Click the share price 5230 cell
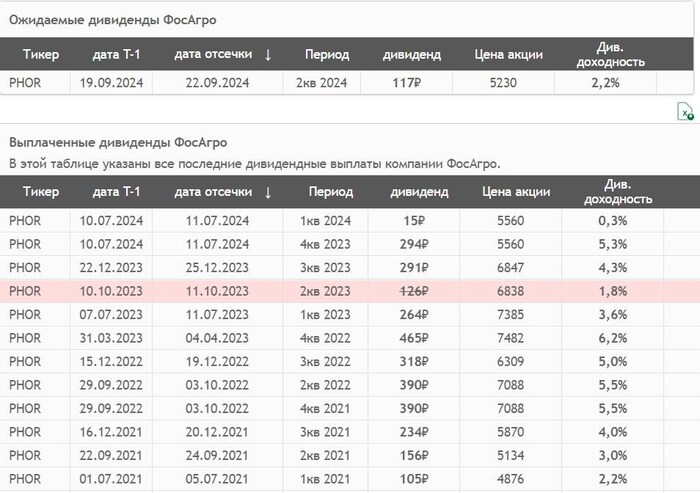Screen dimensions: 700x493 point(503,83)
